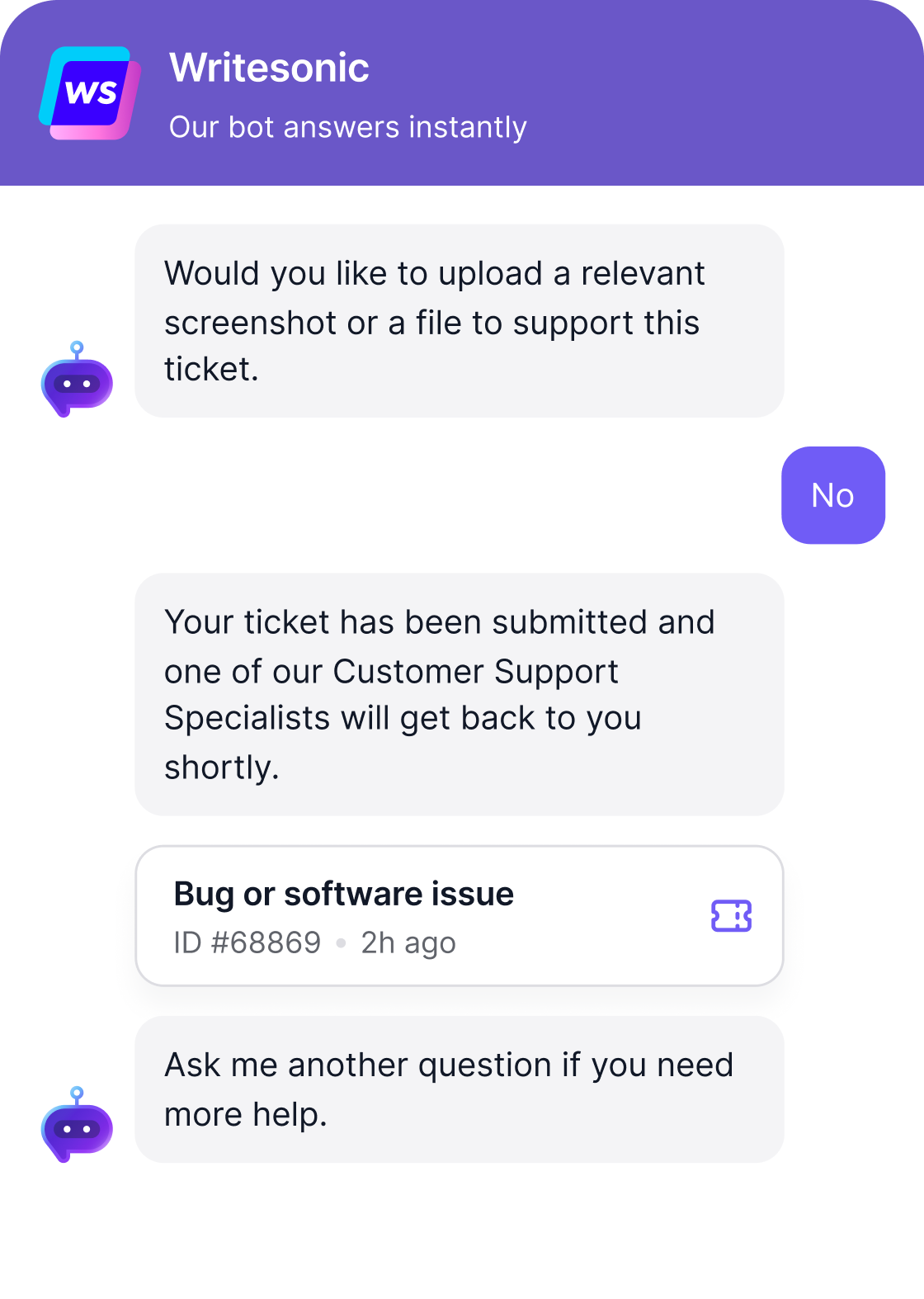
Task: Click the bot avatar beside the 'Ask me another question' message
Action: pyautogui.click(x=77, y=1126)
